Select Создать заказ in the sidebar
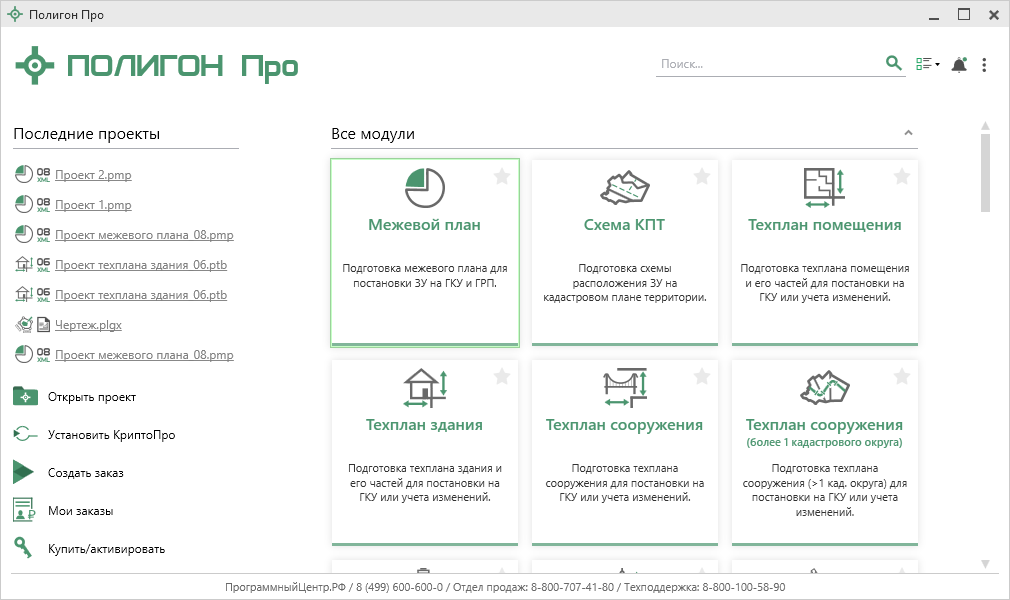Screen dimensions: 1010x600 (x=85, y=473)
